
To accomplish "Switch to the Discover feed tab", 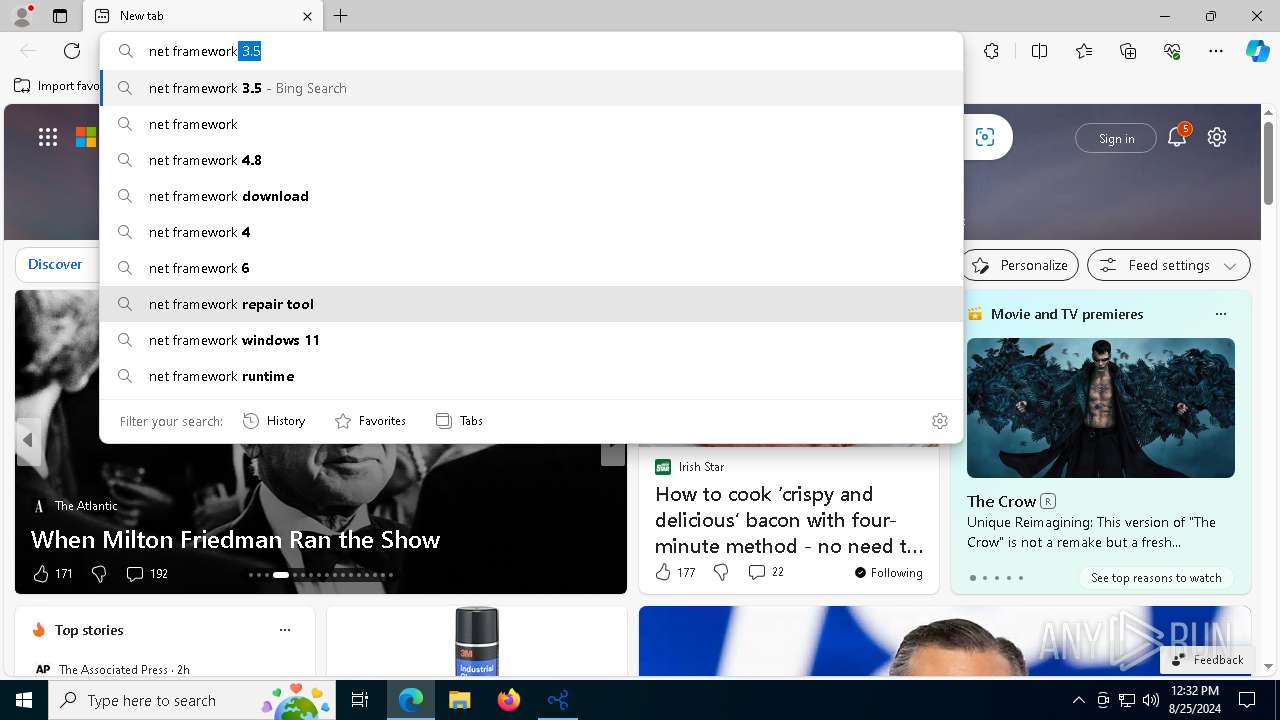I will pos(55,264).
